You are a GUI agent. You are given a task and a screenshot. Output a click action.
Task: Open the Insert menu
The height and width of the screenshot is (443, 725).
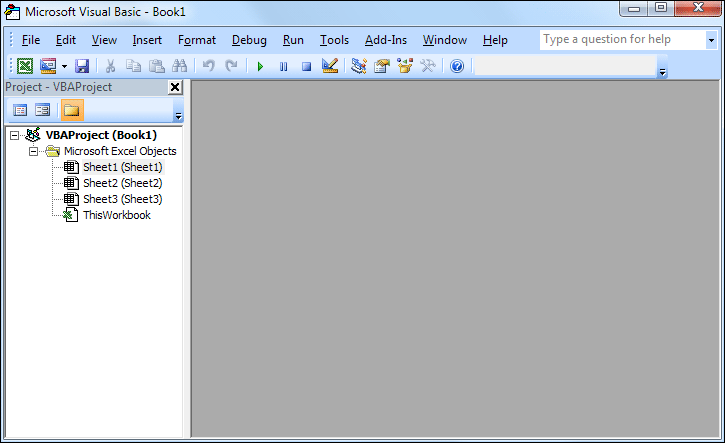[x=147, y=40]
